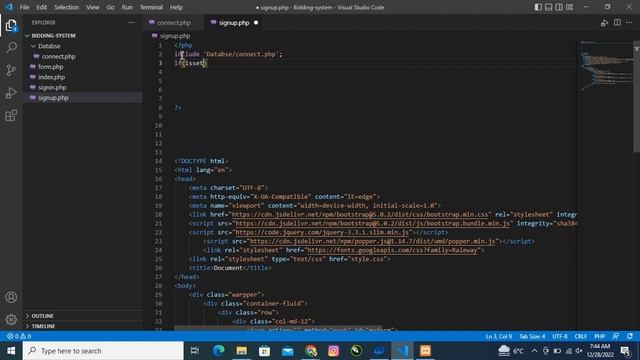Open notifications bell in status bar
The image size is (640, 360).
[630, 336]
